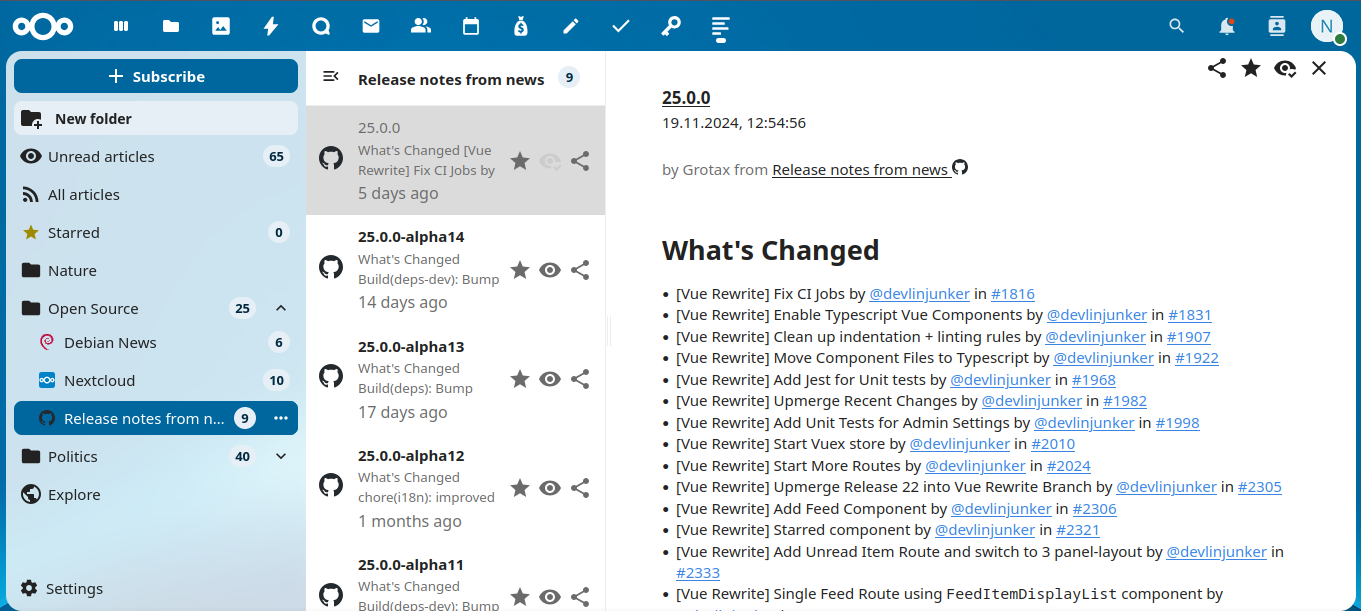
Task: Expand the Politics folder
Action: (281, 456)
